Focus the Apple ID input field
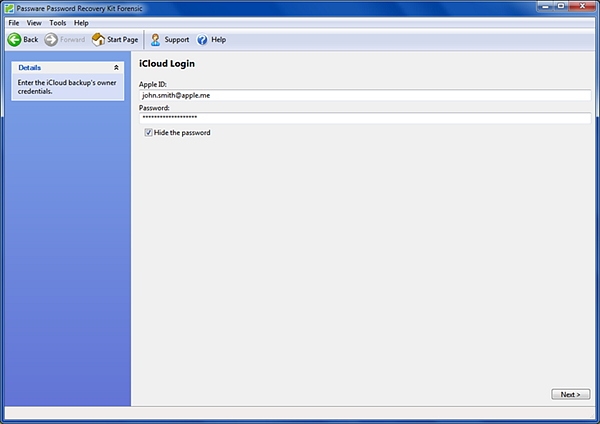 [365, 95]
